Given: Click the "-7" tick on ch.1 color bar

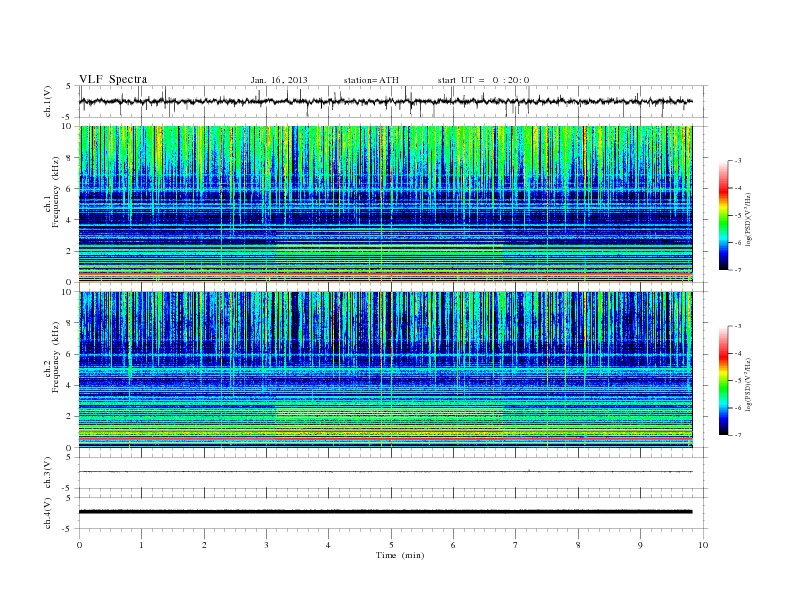Looking at the screenshot, I should (737, 270).
